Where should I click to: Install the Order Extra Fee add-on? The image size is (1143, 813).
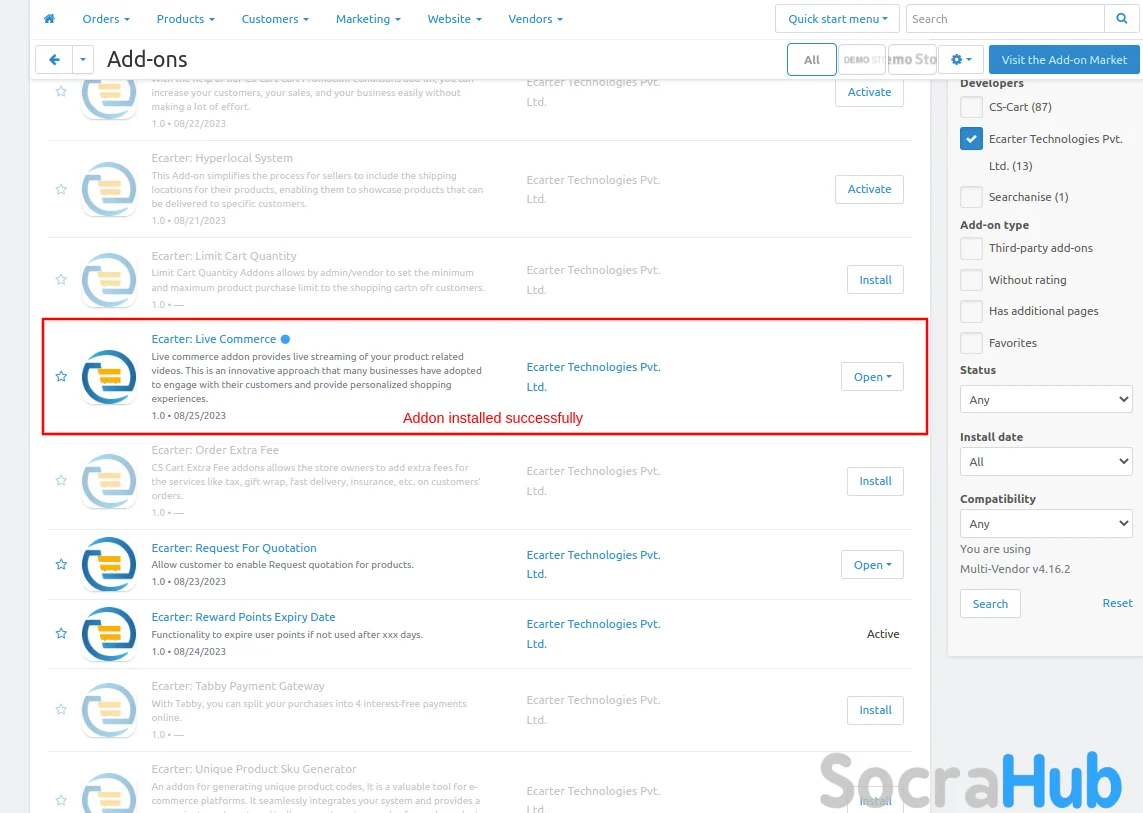875,481
